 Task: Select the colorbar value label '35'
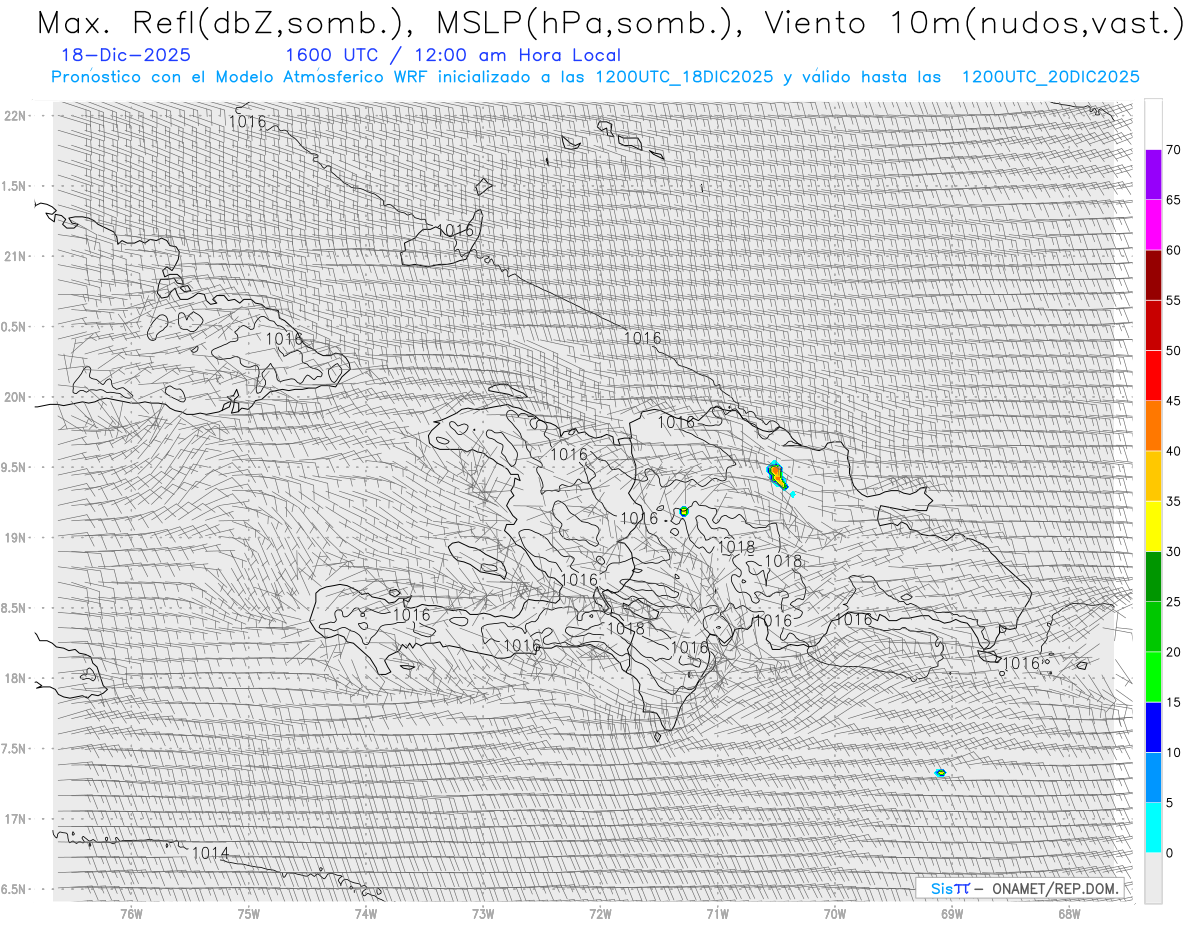point(1173,501)
